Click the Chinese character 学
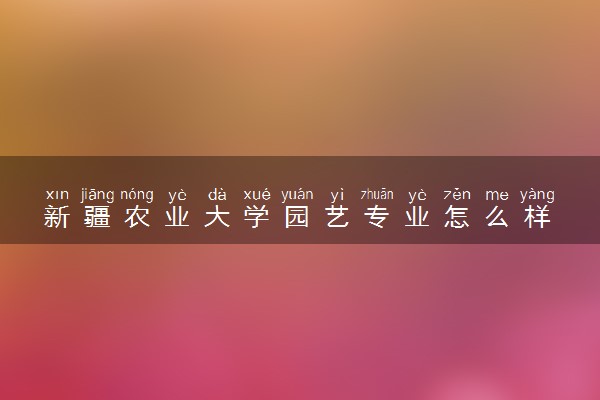Screen dimensions: 600x400 coord(257,217)
